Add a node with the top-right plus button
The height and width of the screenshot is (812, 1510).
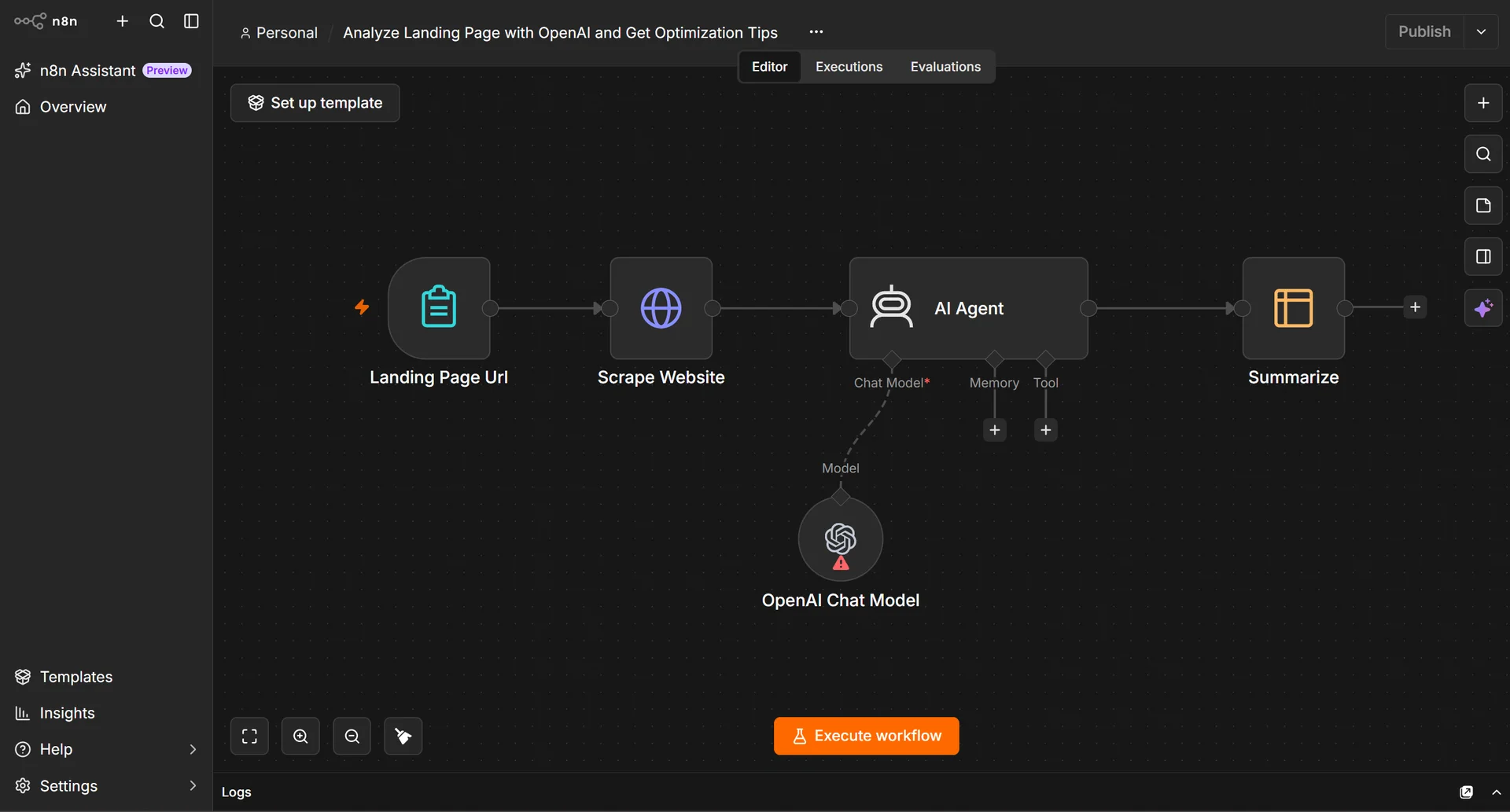(x=1483, y=103)
